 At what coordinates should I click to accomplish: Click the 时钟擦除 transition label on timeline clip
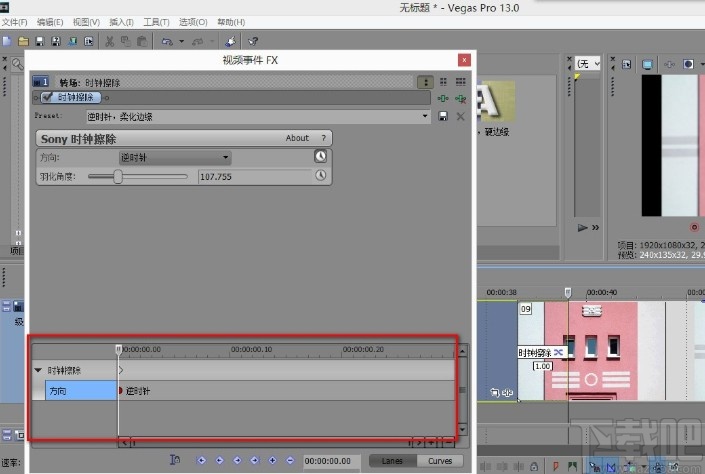point(534,353)
